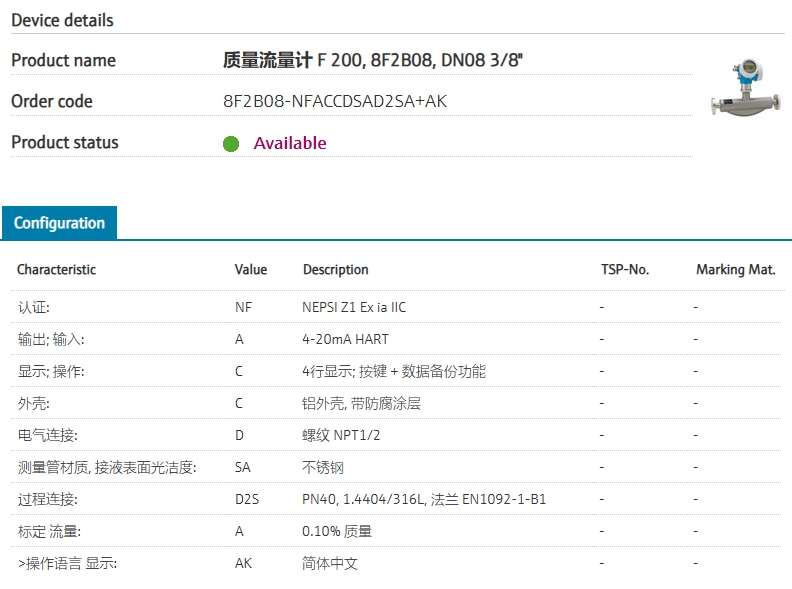The height and width of the screenshot is (589, 792).
Task: Select the PN40, 1.4404/316L flange description
Action: (x=424, y=500)
